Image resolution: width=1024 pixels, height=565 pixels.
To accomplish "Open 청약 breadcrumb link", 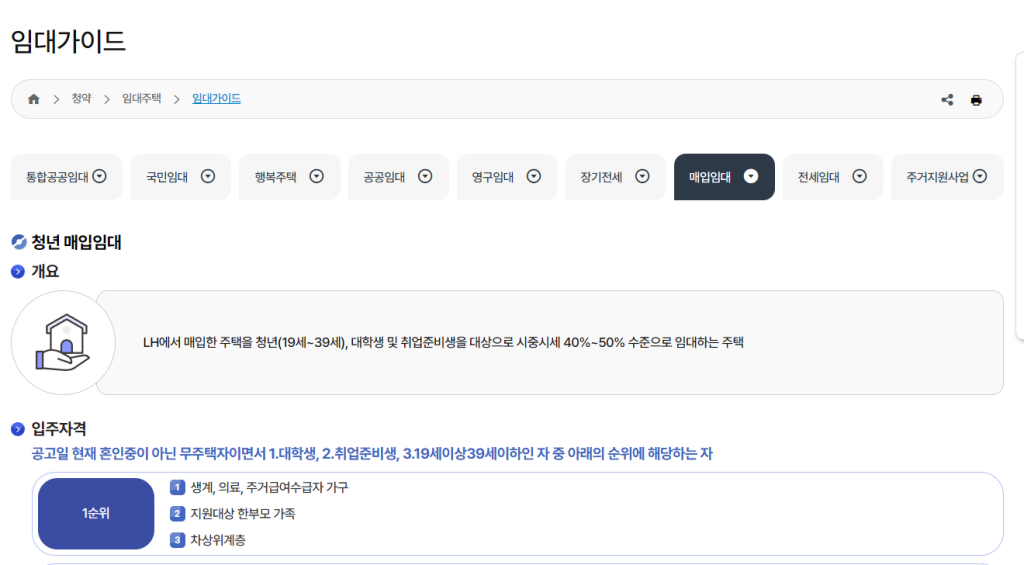I will [x=81, y=99].
